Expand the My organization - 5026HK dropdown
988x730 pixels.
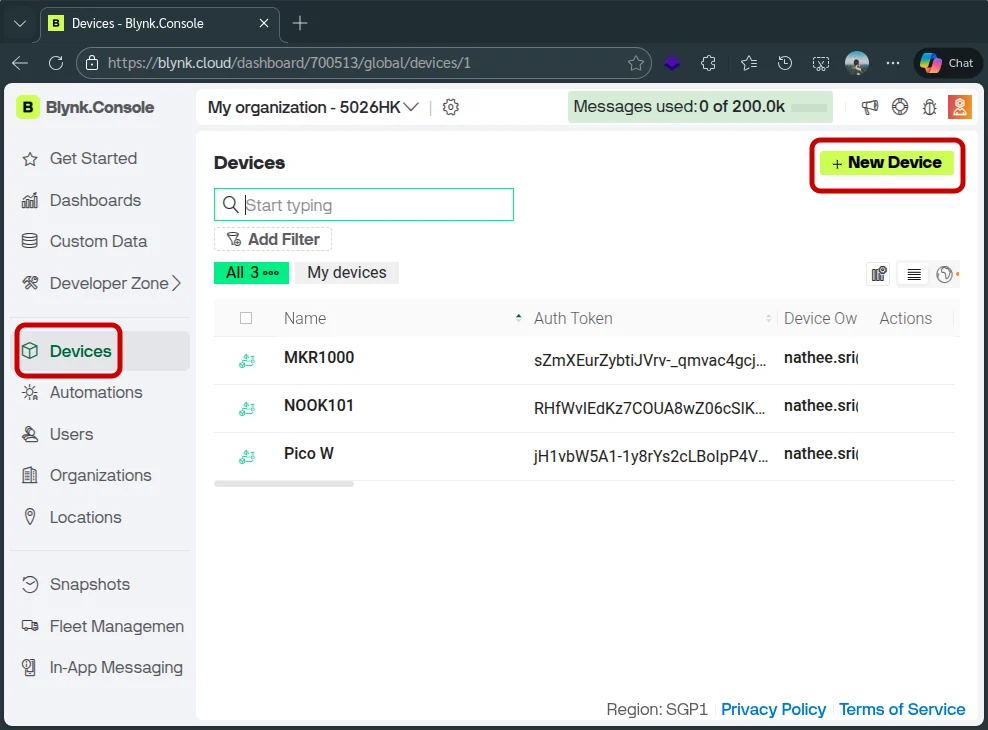click(313, 107)
